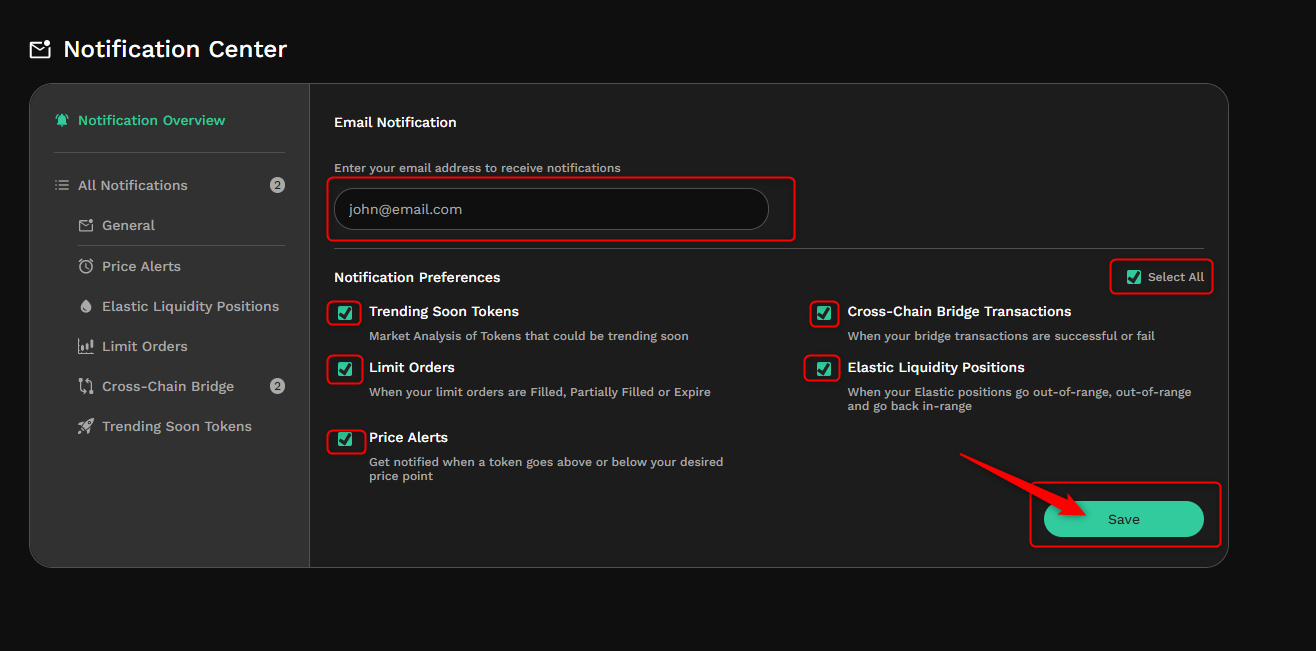
Task: Go to General notifications
Action: [128, 225]
